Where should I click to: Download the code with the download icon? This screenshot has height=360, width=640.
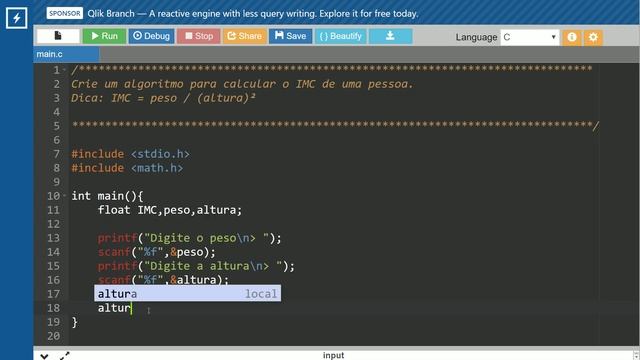391,36
